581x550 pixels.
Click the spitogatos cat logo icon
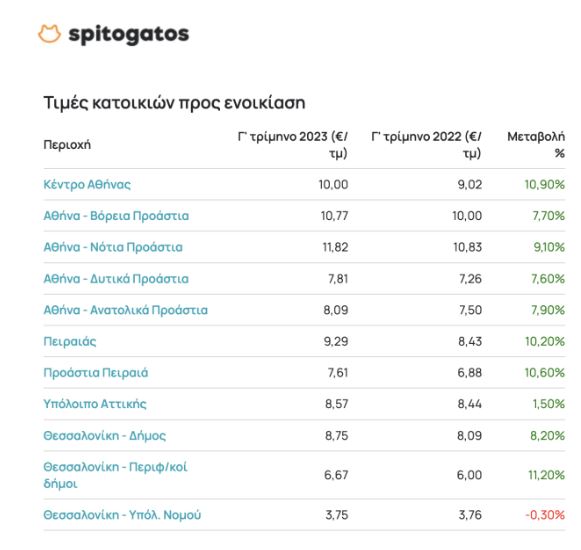(49, 34)
